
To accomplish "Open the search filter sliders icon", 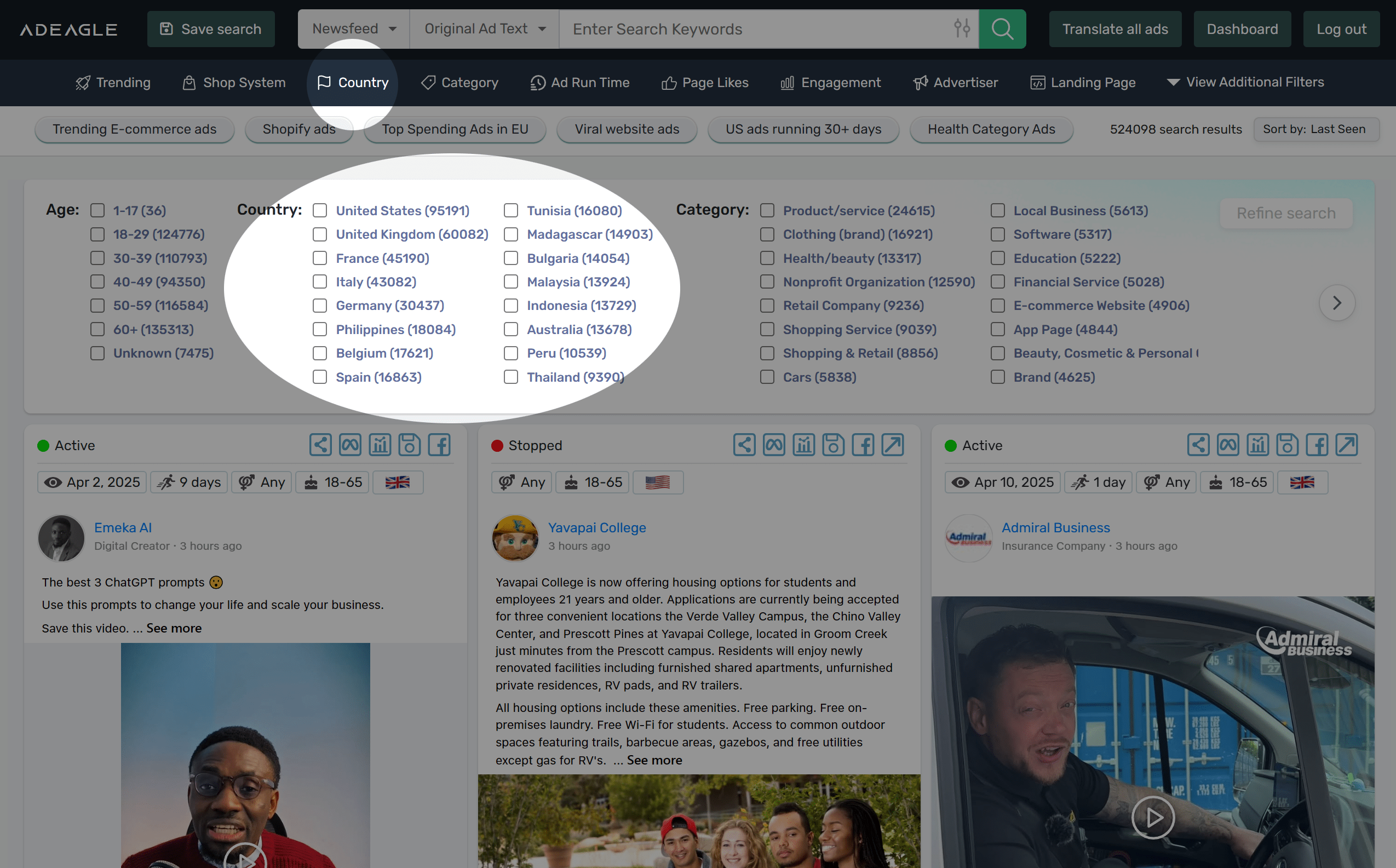I will [x=962, y=28].
